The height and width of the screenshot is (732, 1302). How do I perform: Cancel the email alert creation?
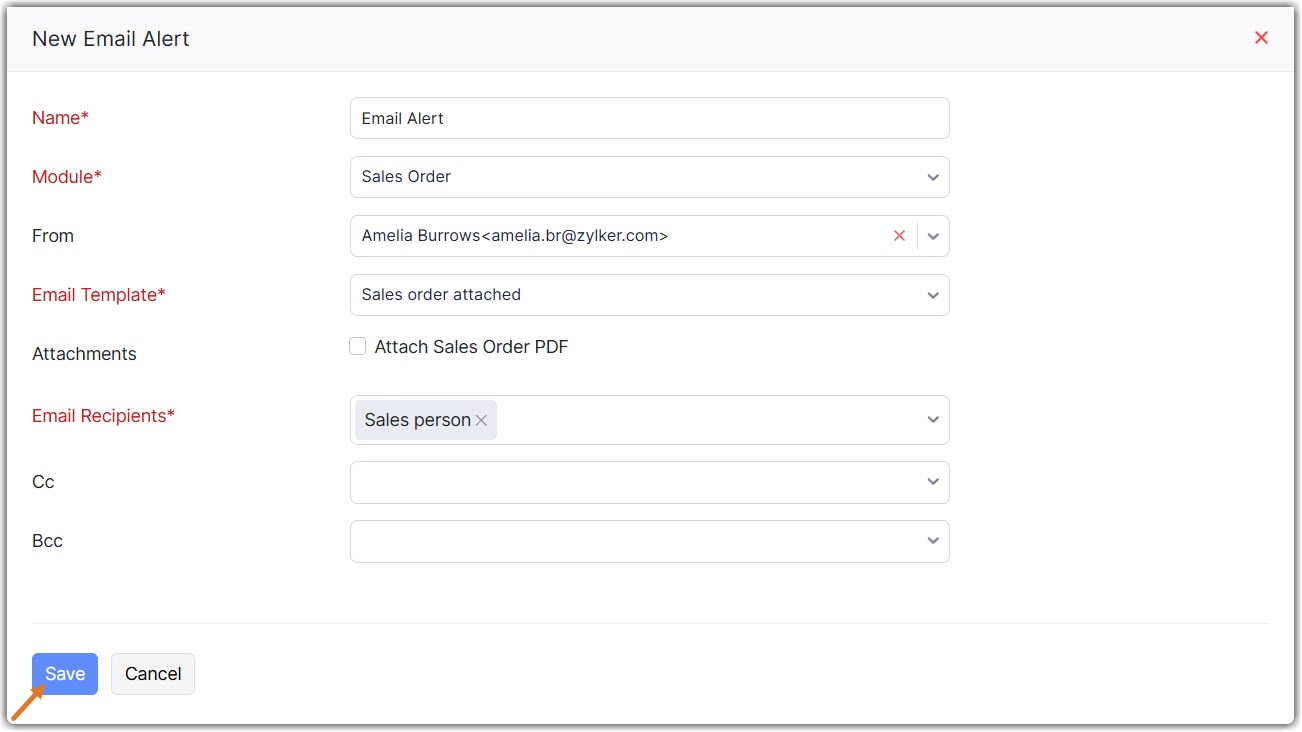[x=153, y=674]
